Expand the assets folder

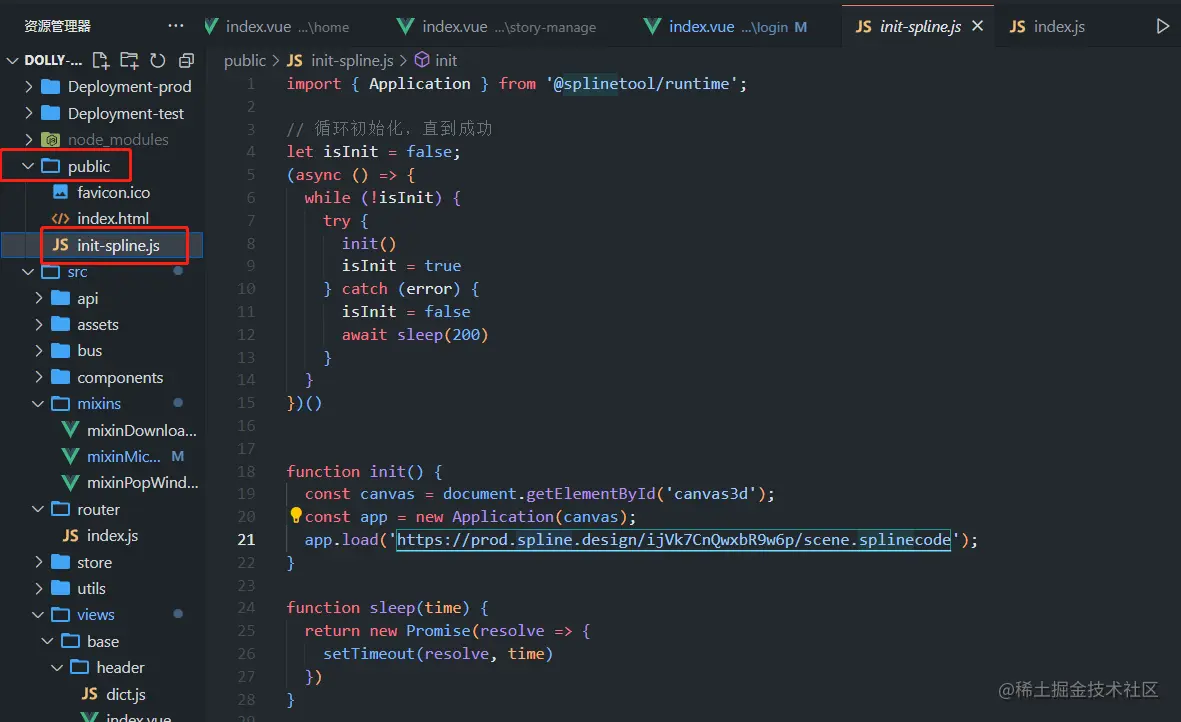pos(38,324)
